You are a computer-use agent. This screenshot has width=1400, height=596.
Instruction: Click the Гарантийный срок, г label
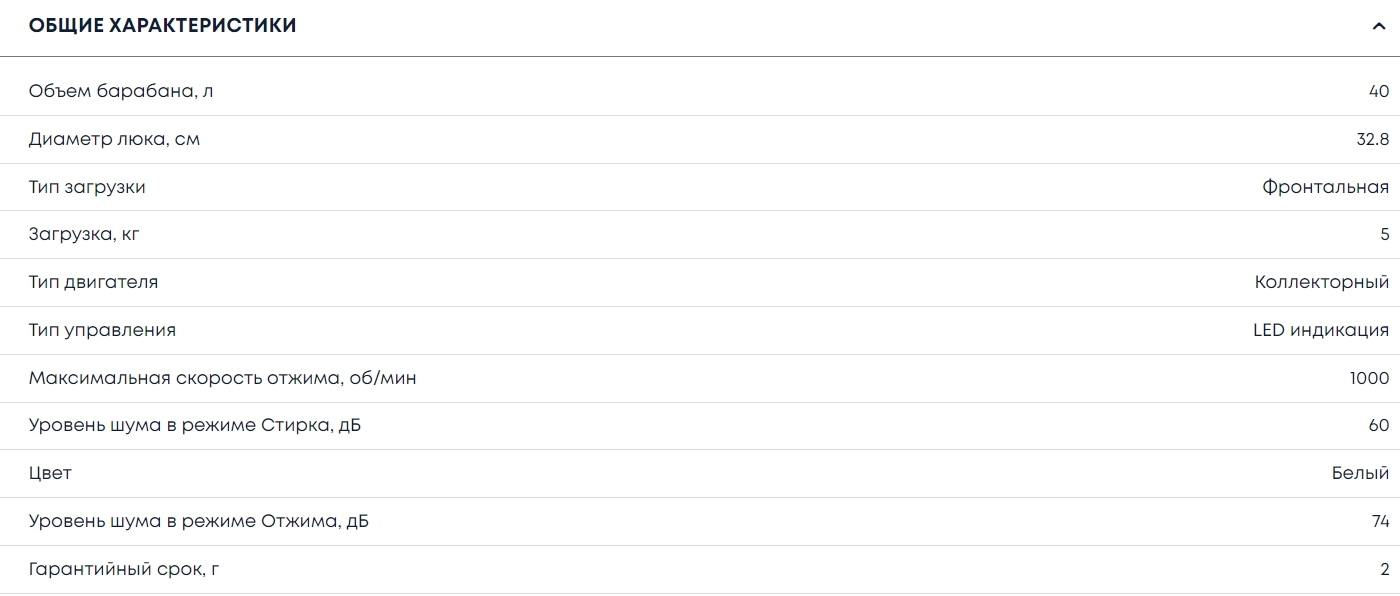click(x=123, y=569)
